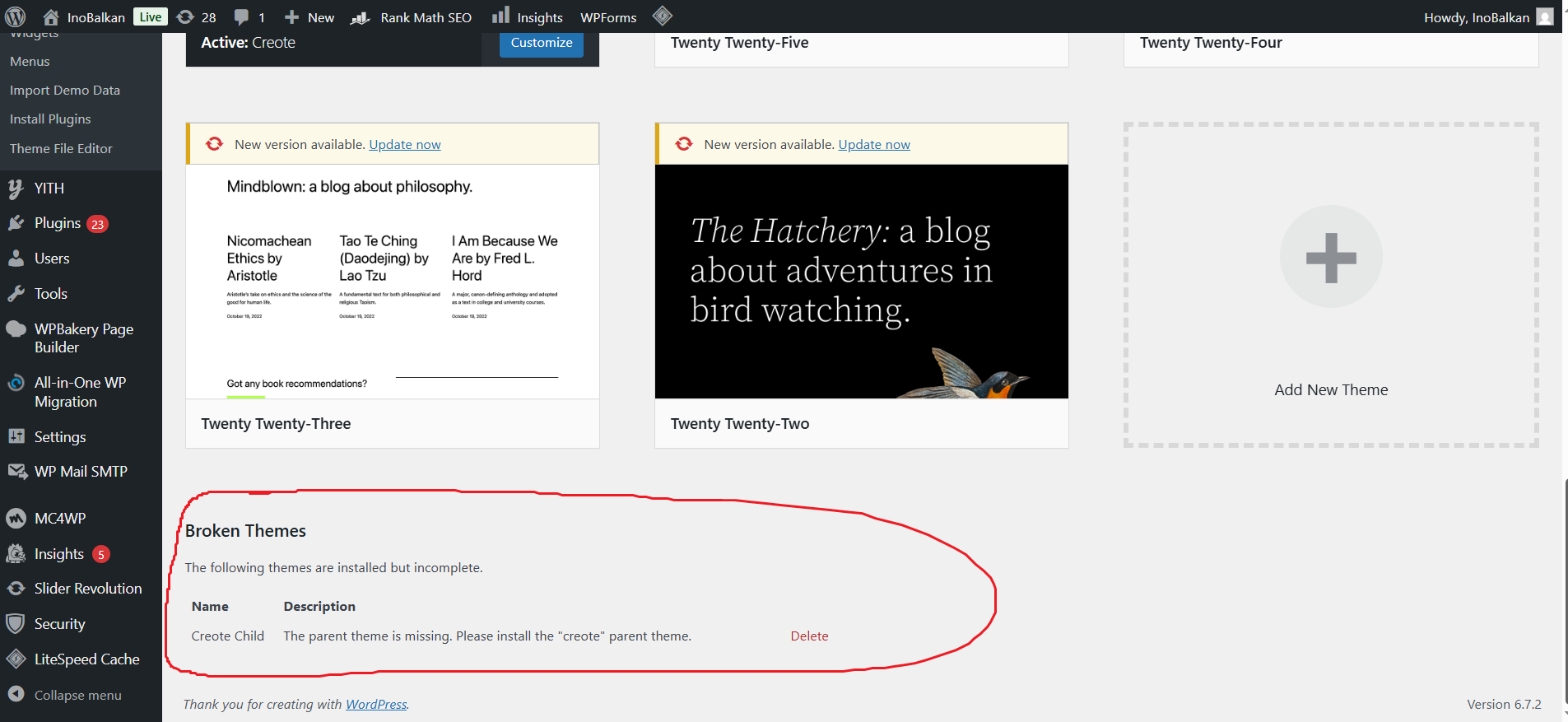Click the red 5 Insights notification badge
Screen dimensions: 1568x722
[x=100, y=555]
